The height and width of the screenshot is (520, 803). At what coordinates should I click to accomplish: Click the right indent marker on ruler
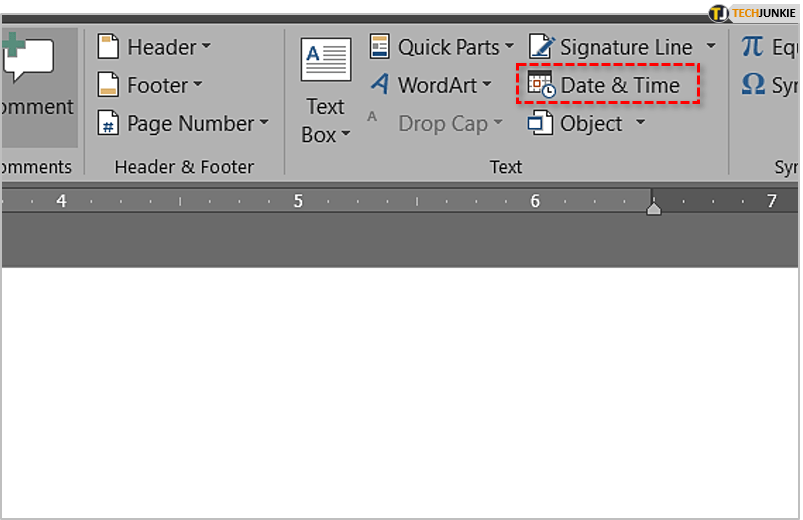click(653, 208)
